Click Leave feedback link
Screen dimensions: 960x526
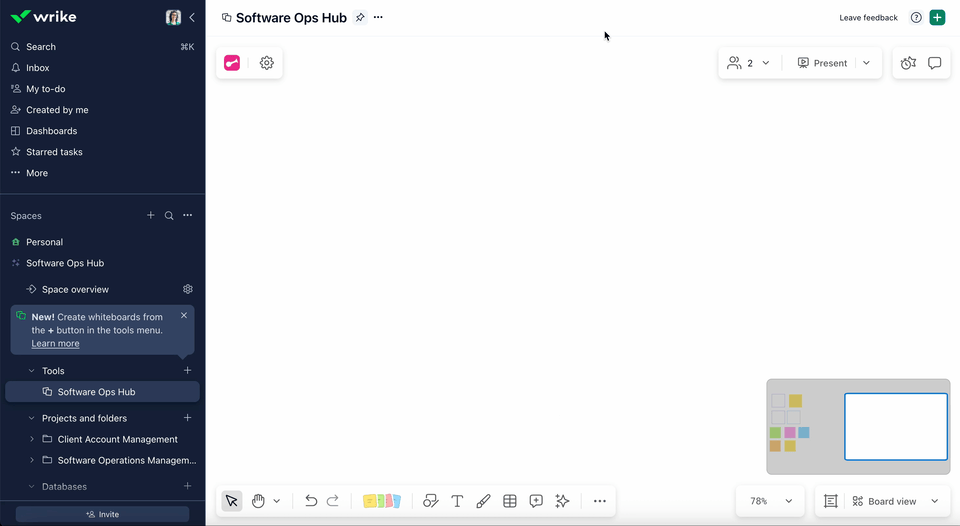click(x=868, y=18)
